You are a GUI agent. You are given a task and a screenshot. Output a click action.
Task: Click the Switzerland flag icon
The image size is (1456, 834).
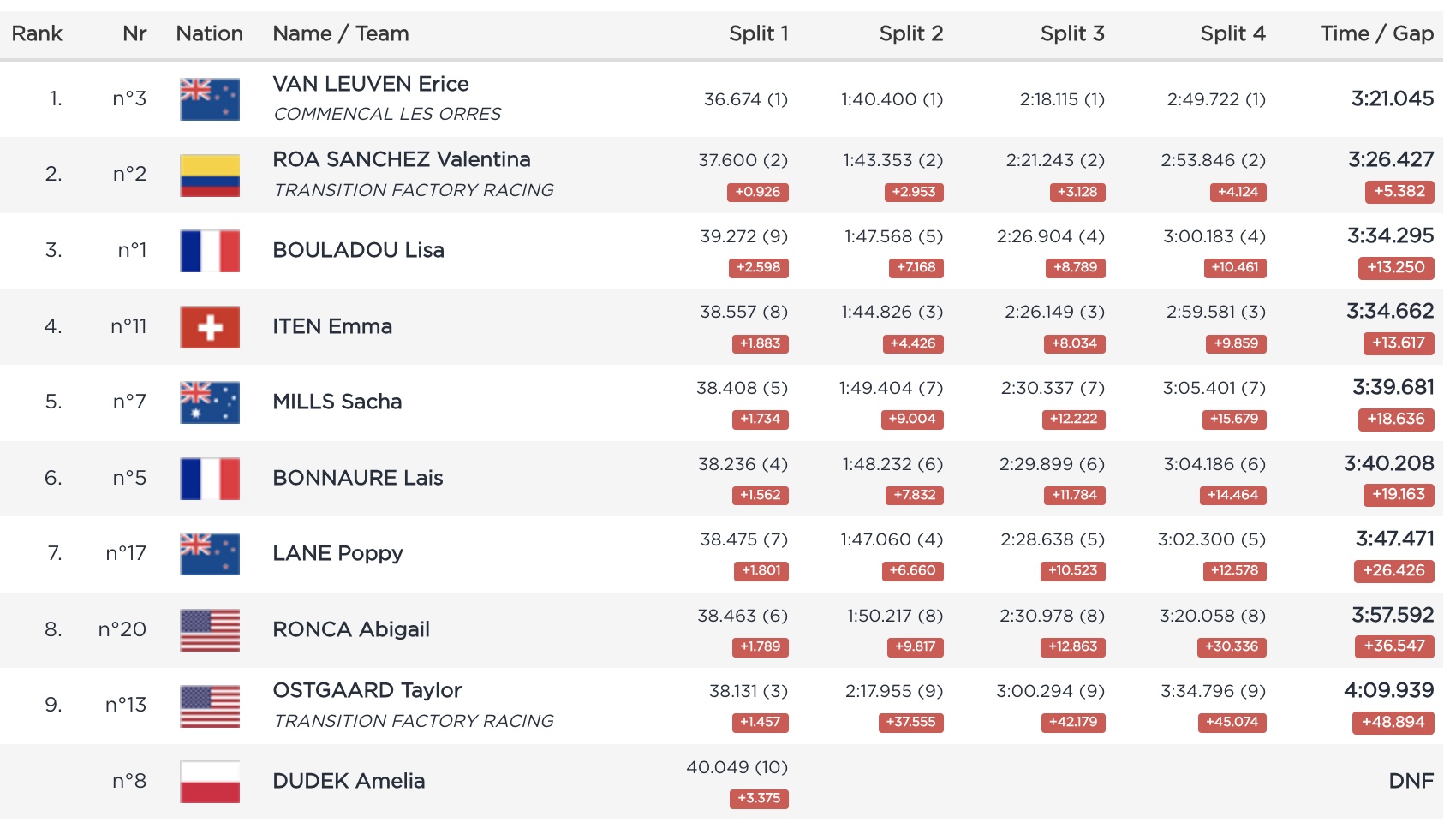click(210, 327)
